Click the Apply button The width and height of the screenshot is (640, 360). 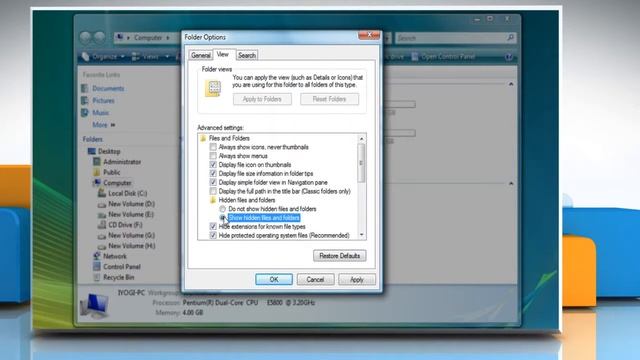(357, 280)
